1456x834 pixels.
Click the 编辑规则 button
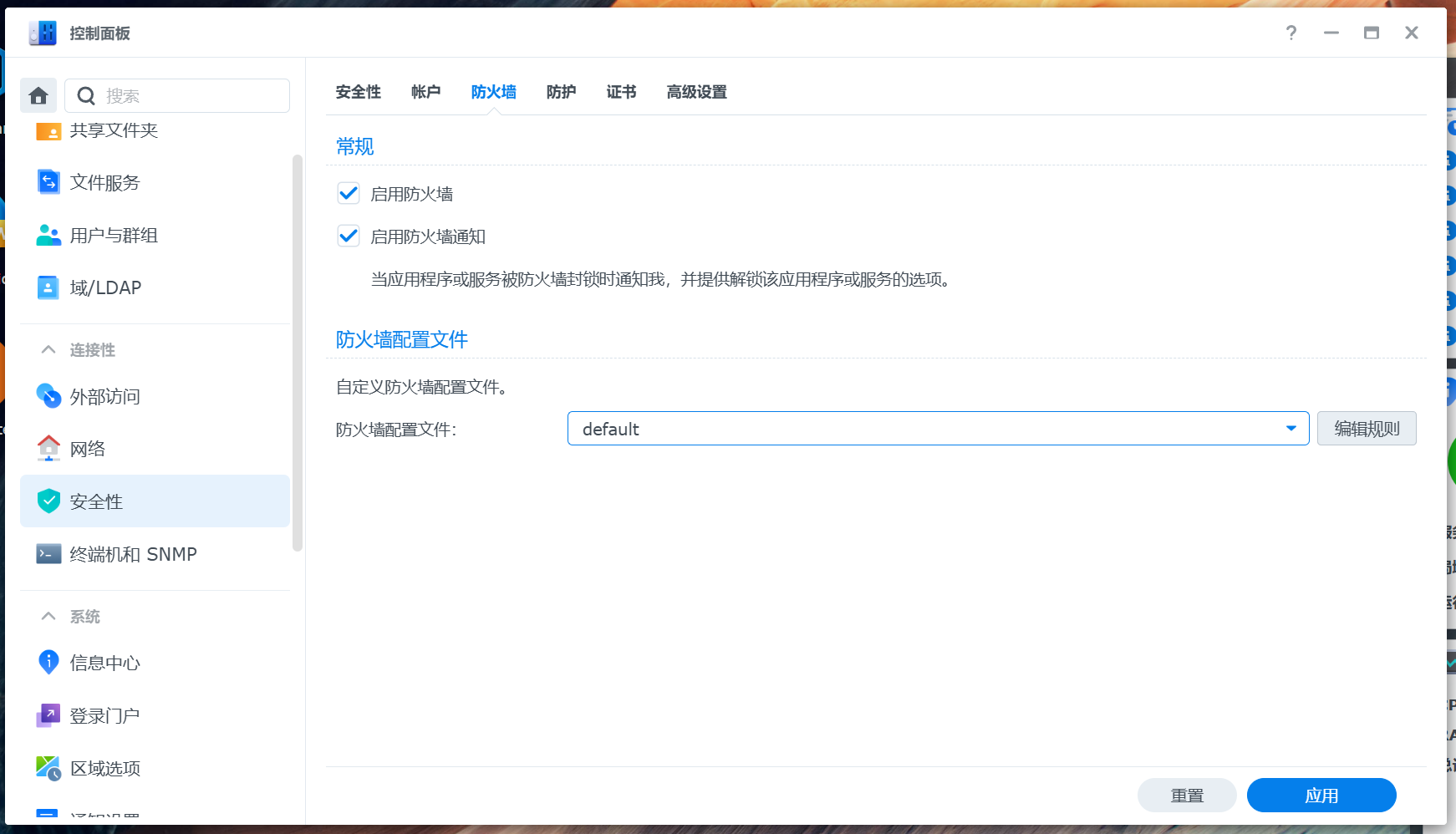(x=1366, y=428)
